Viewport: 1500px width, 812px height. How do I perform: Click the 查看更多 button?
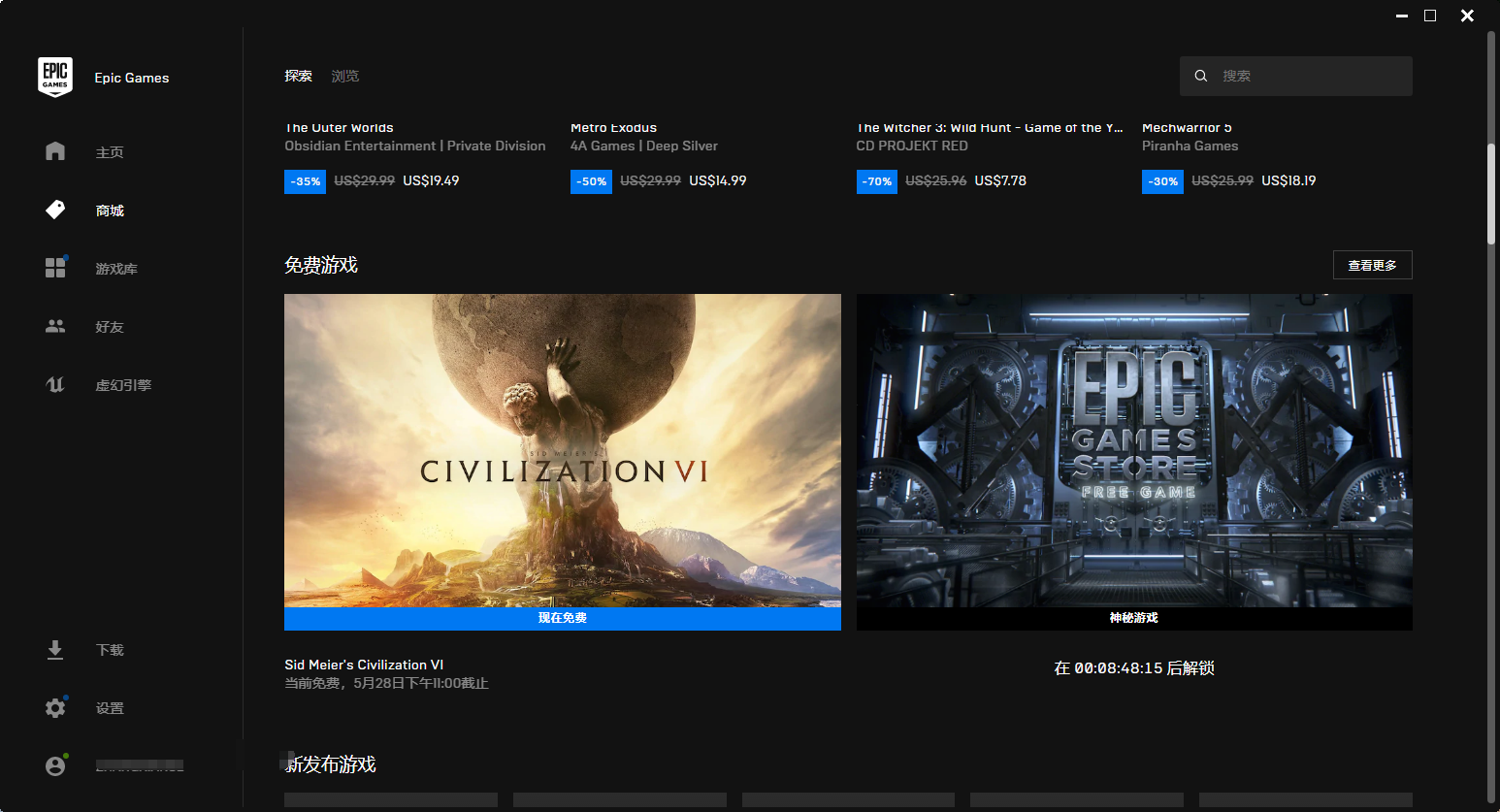point(1373,265)
